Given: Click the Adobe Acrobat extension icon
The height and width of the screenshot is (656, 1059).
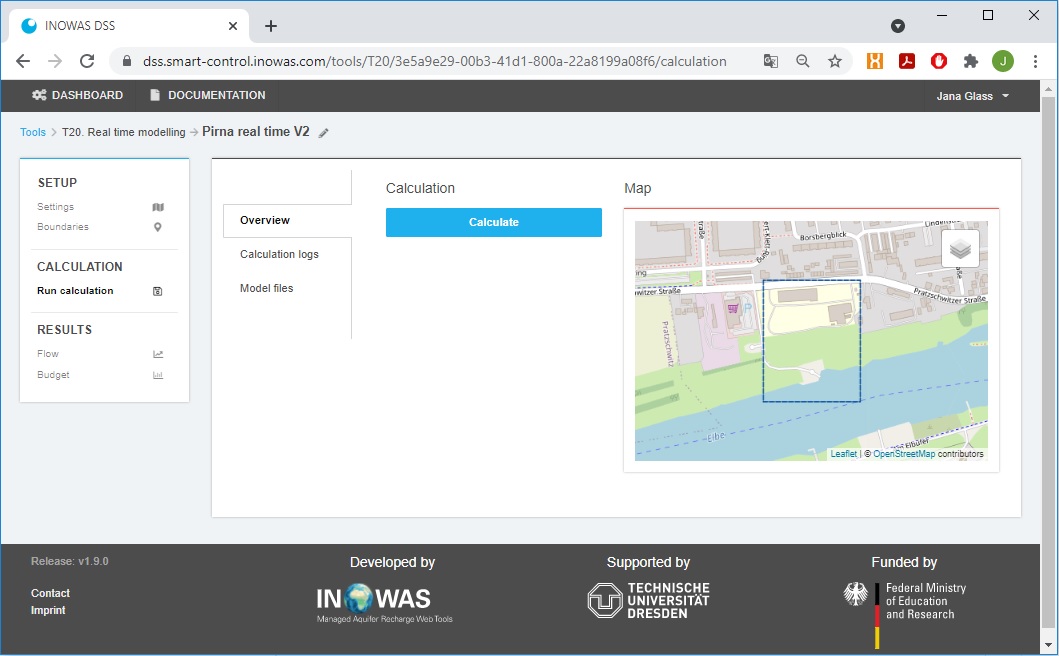Looking at the screenshot, I should [x=906, y=61].
